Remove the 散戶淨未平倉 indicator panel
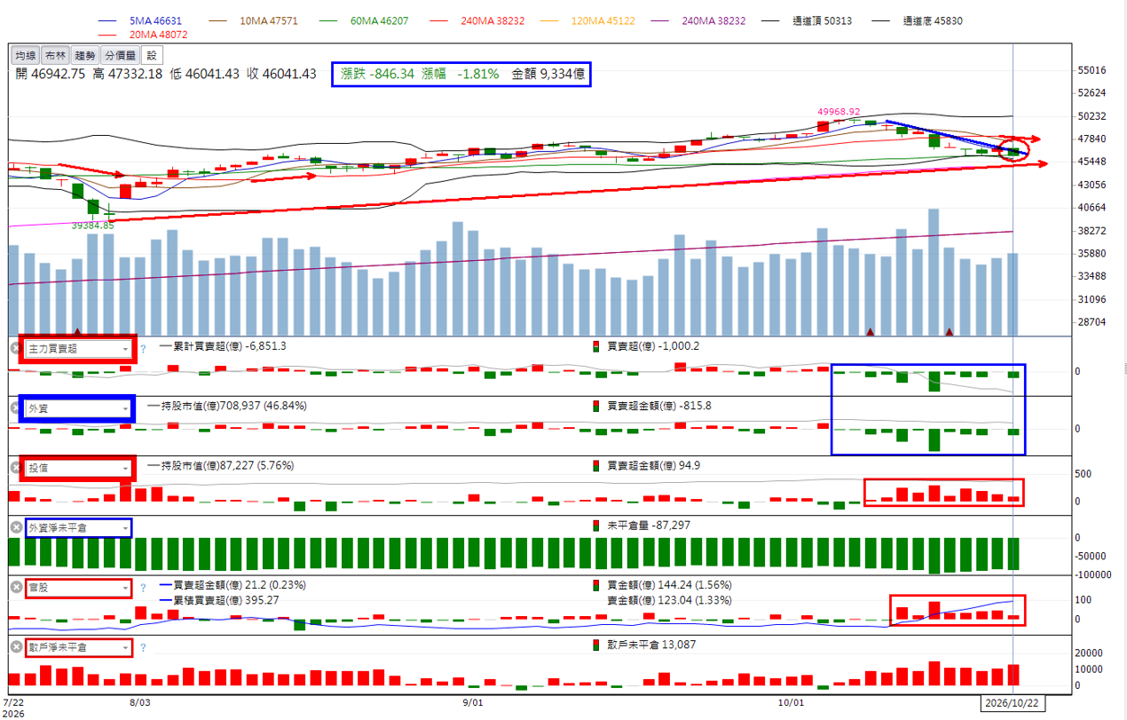 click(x=16, y=647)
